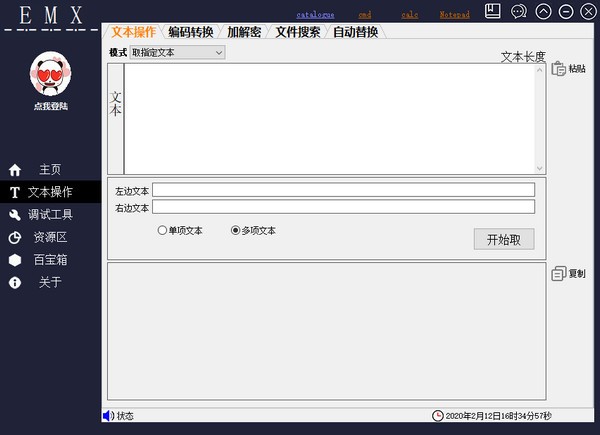Select the 单项文本 radio button
This screenshot has height=435, width=600.
[x=163, y=231]
